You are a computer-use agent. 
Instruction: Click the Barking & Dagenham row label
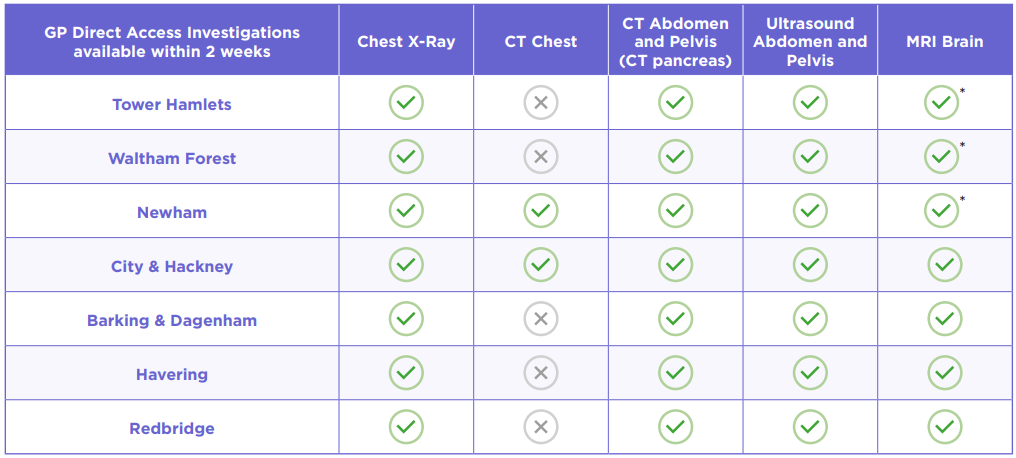coord(172,321)
